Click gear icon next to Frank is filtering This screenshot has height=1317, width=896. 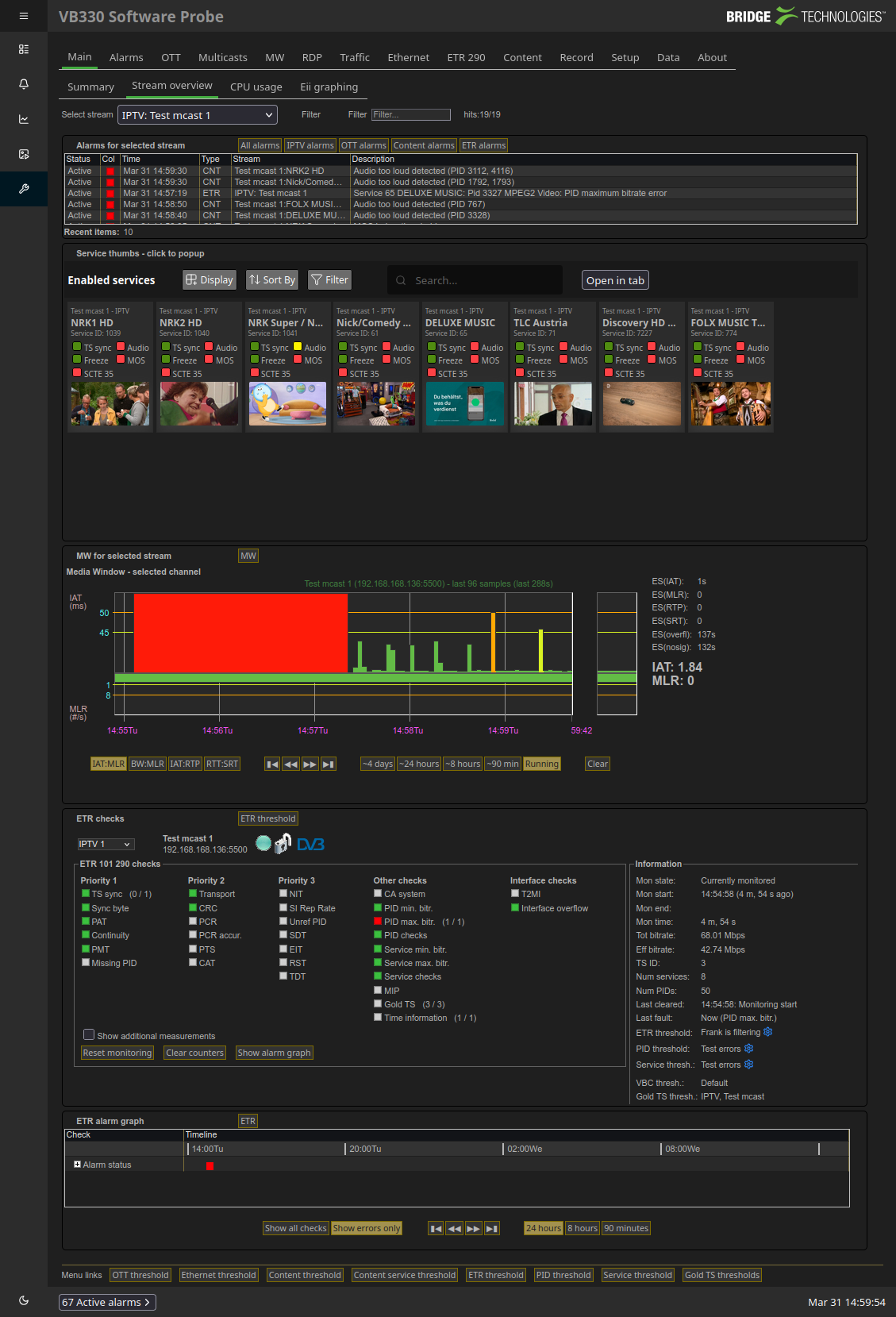point(767,1032)
